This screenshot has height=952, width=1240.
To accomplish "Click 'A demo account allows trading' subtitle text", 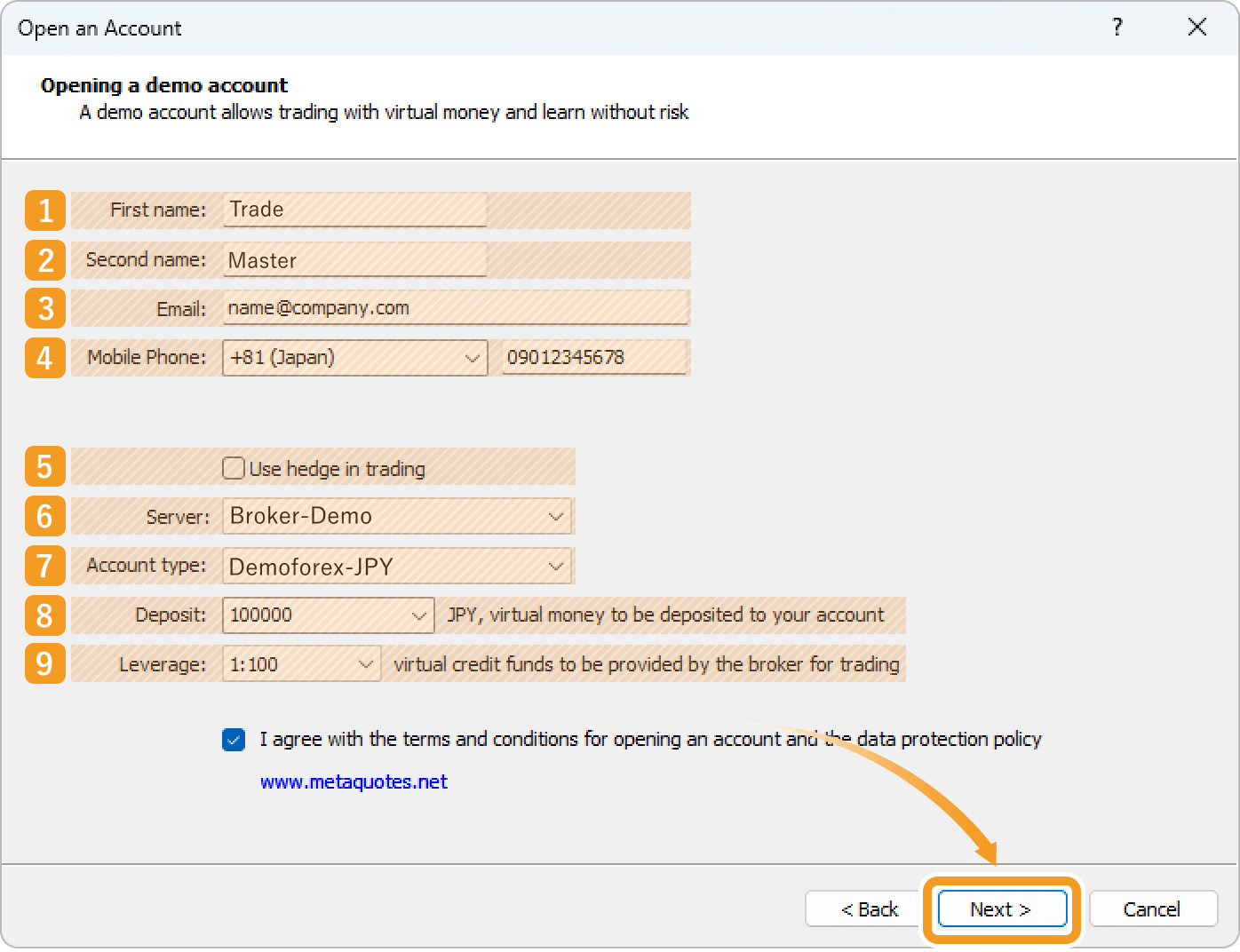I will point(384,112).
